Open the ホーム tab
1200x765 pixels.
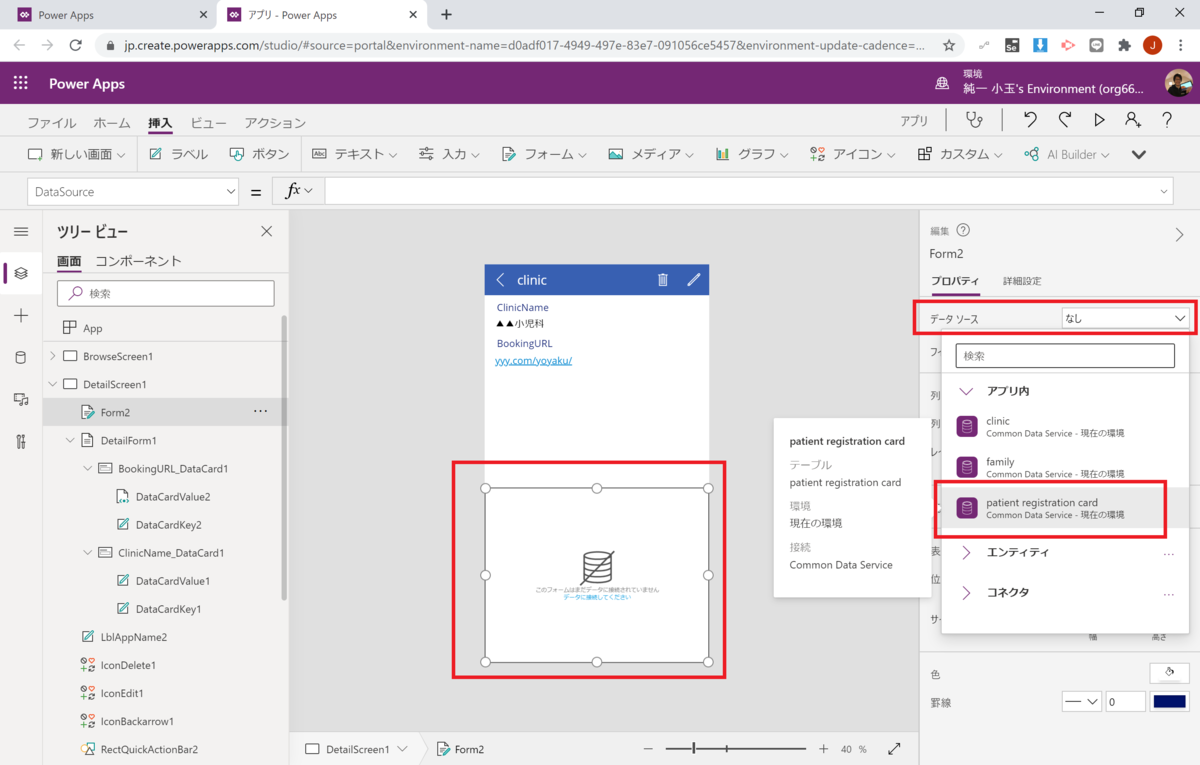coord(112,123)
